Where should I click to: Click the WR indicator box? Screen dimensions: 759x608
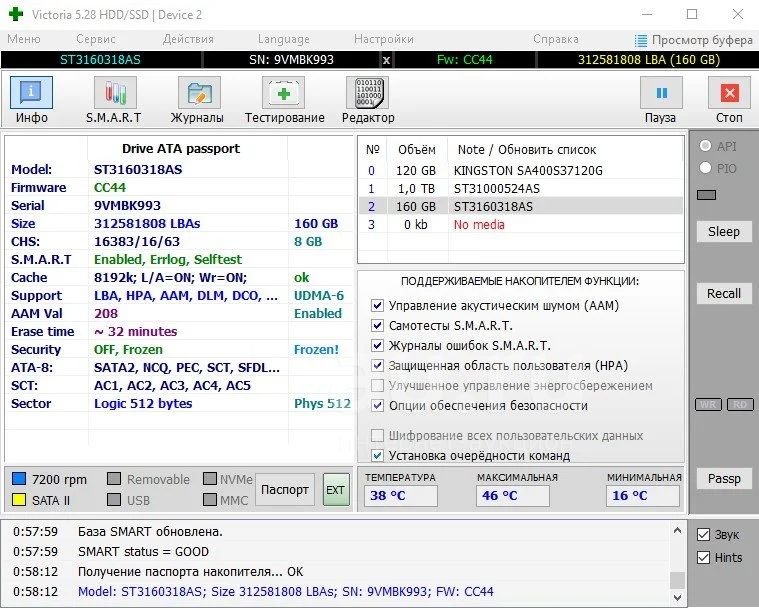pos(708,405)
